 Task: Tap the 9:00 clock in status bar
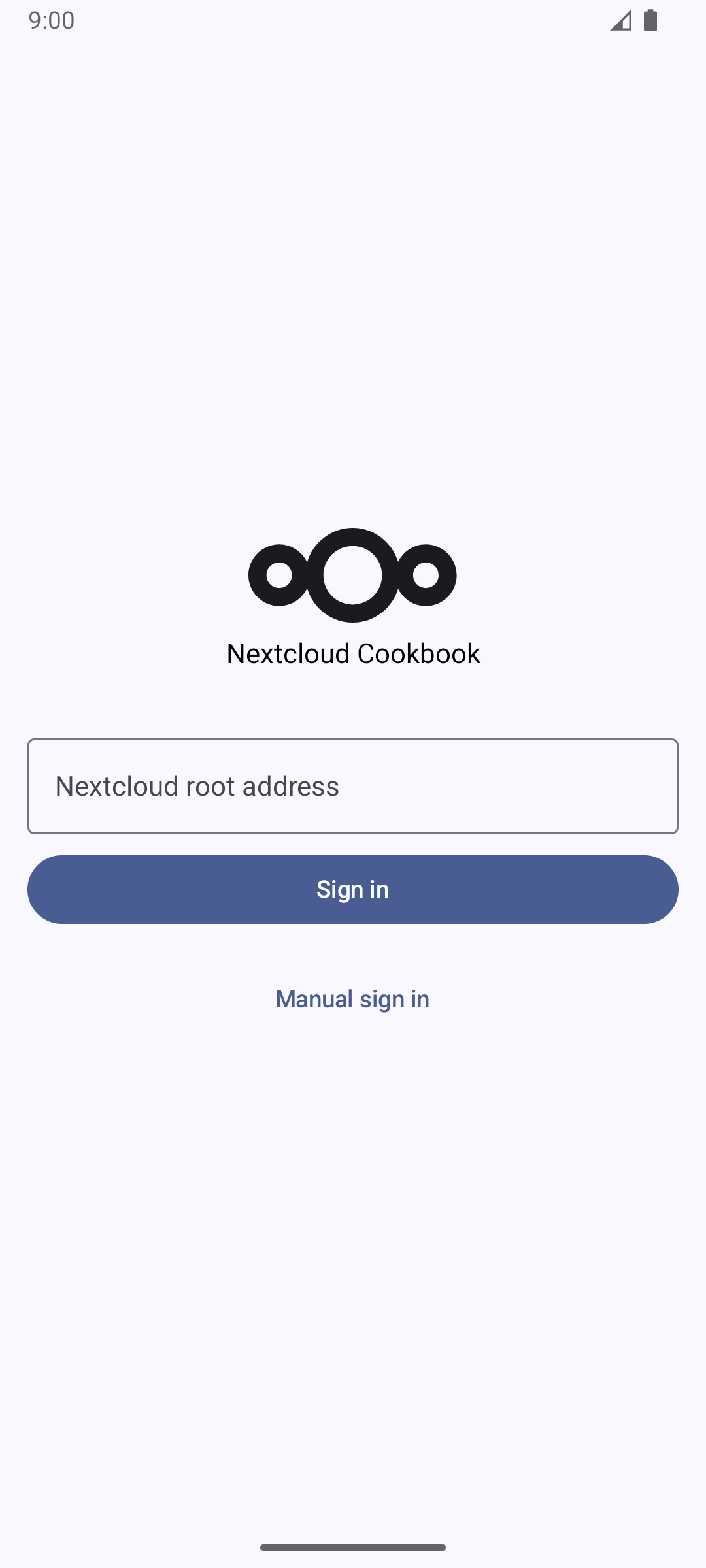pyautogui.click(x=52, y=20)
